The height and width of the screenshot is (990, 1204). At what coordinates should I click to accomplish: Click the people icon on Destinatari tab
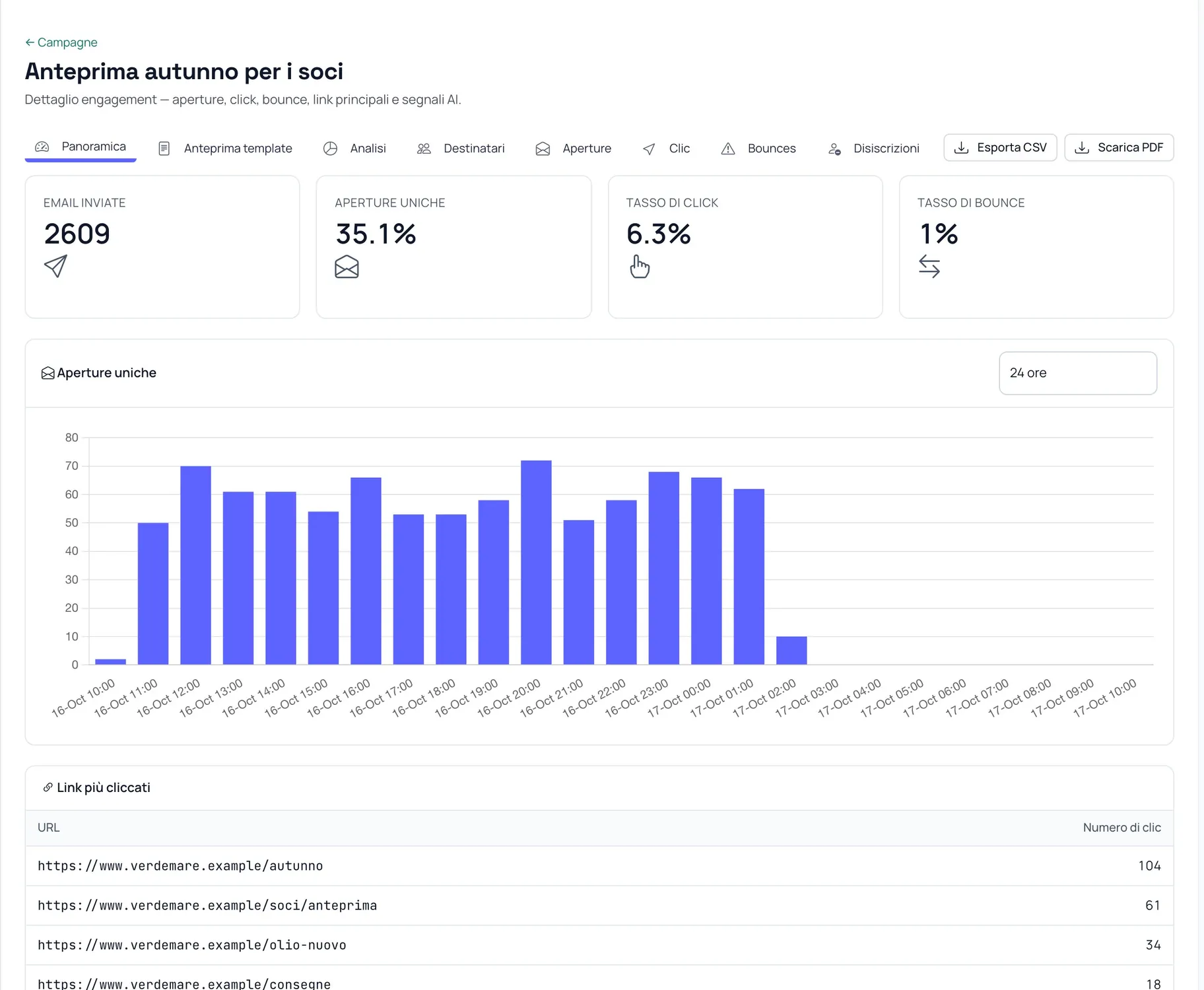tap(424, 148)
